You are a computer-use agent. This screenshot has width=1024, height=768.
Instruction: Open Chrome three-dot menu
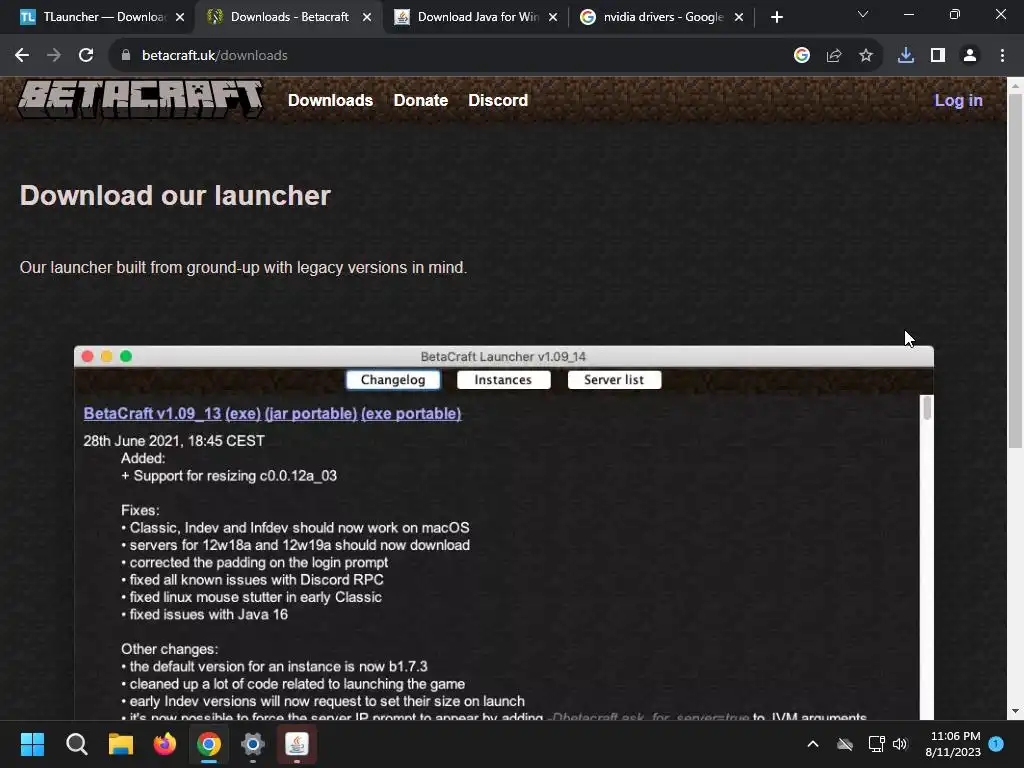click(1002, 56)
